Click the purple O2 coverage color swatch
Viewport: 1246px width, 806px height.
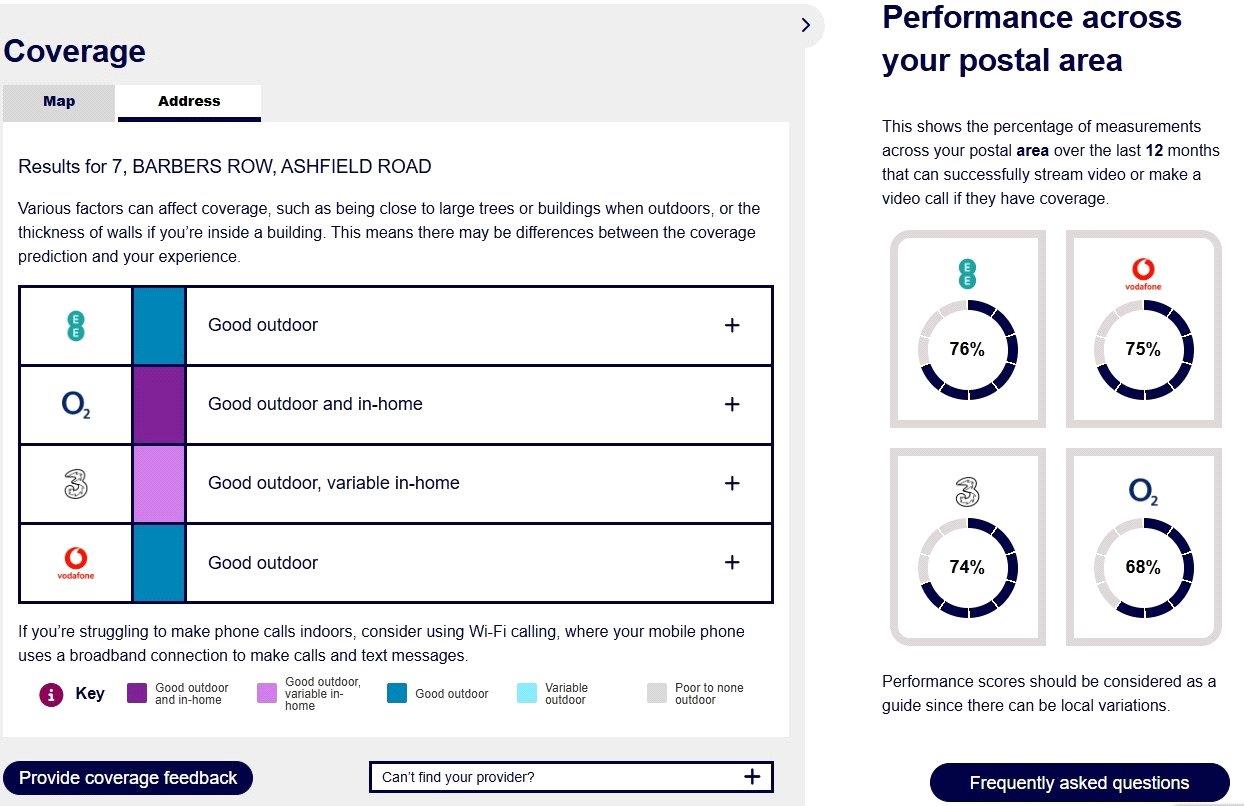click(159, 404)
